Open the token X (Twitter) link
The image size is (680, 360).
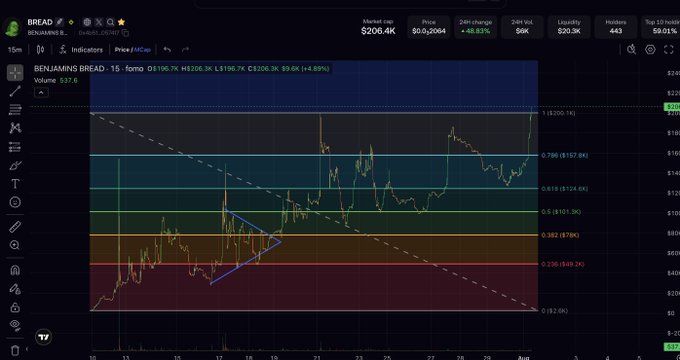pos(99,22)
